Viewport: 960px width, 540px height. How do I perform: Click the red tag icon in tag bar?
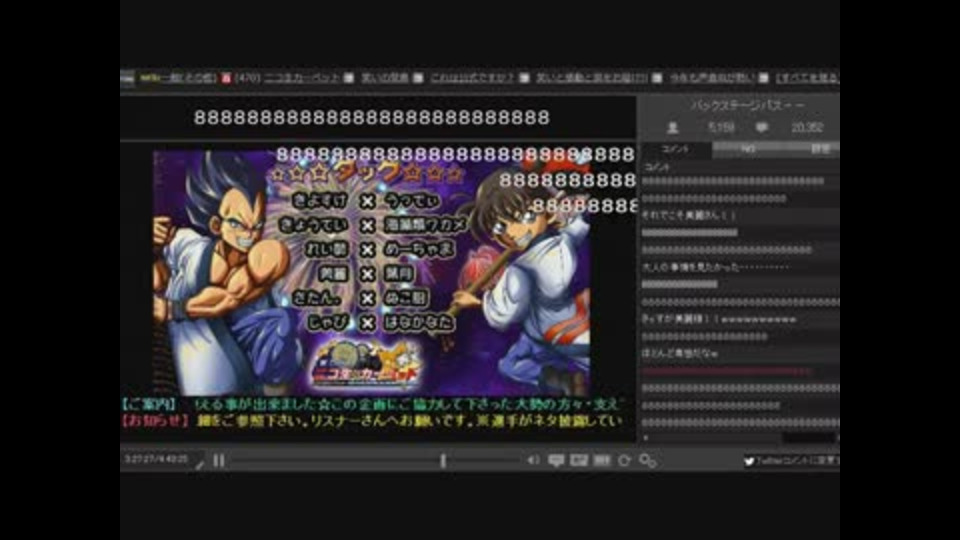coord(226,78)
